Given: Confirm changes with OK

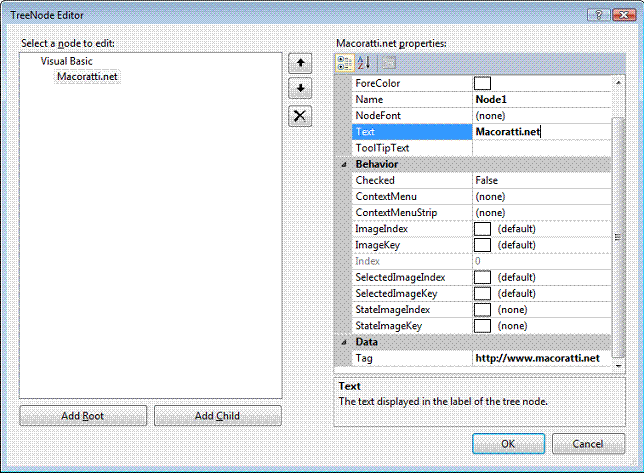Looking at the screenshot, I should pyautogui.click(x=508, y=444).
